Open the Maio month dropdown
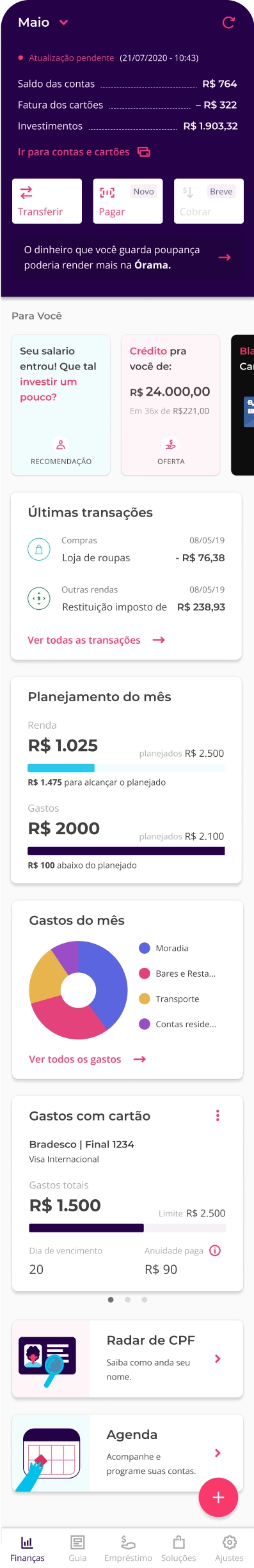This screenshot has width=254, height=1568. [x=43, y=23]
